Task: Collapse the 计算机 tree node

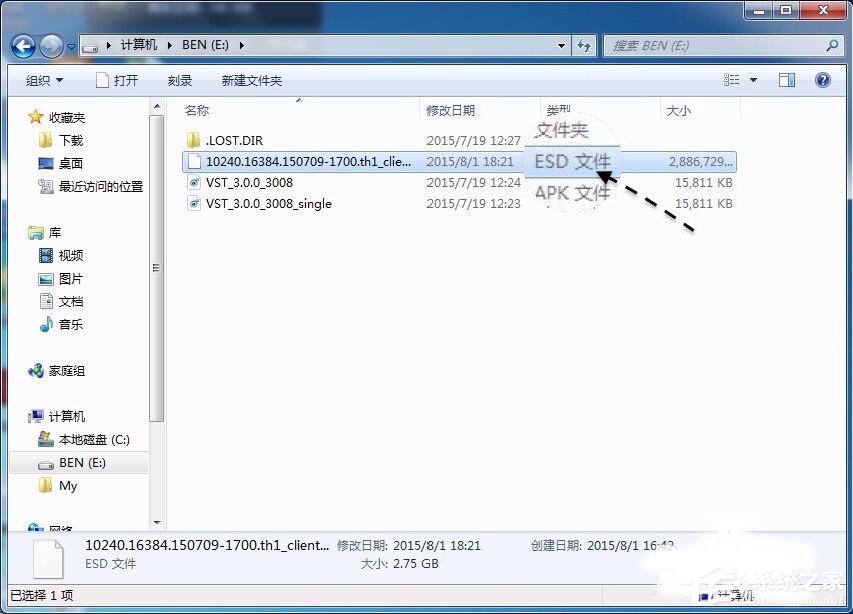Action: tap(21, 416)
